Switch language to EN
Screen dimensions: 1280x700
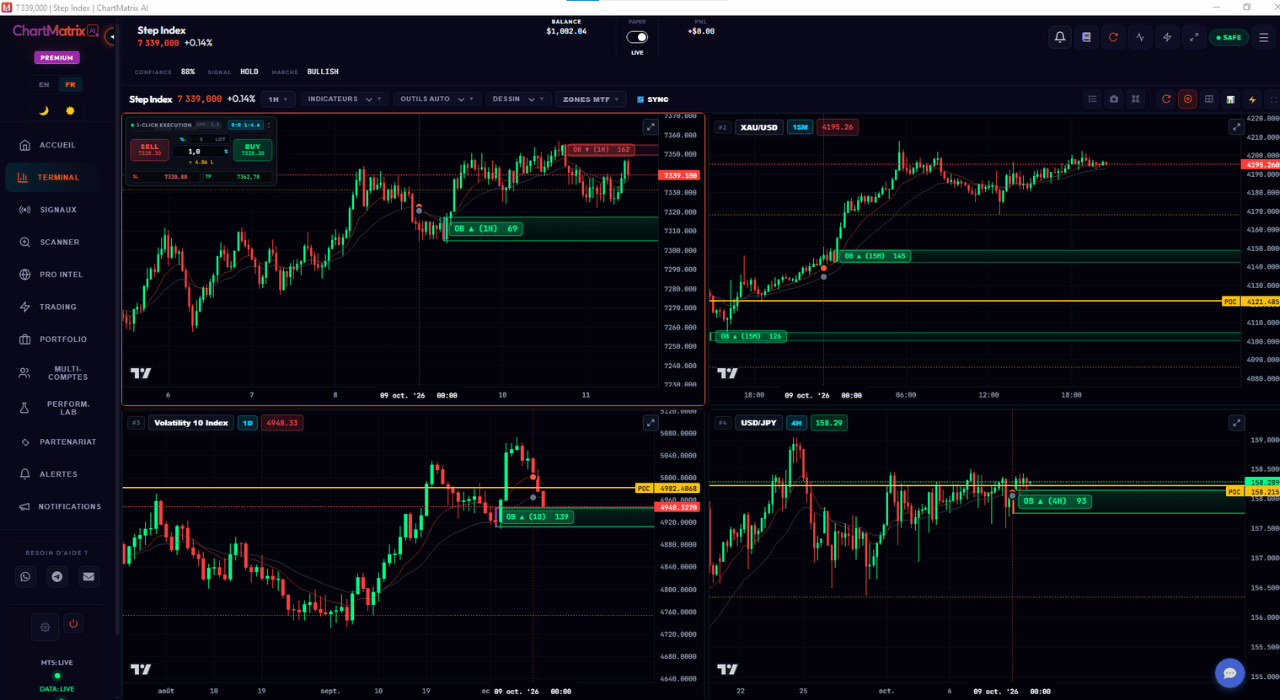point(44,85)
